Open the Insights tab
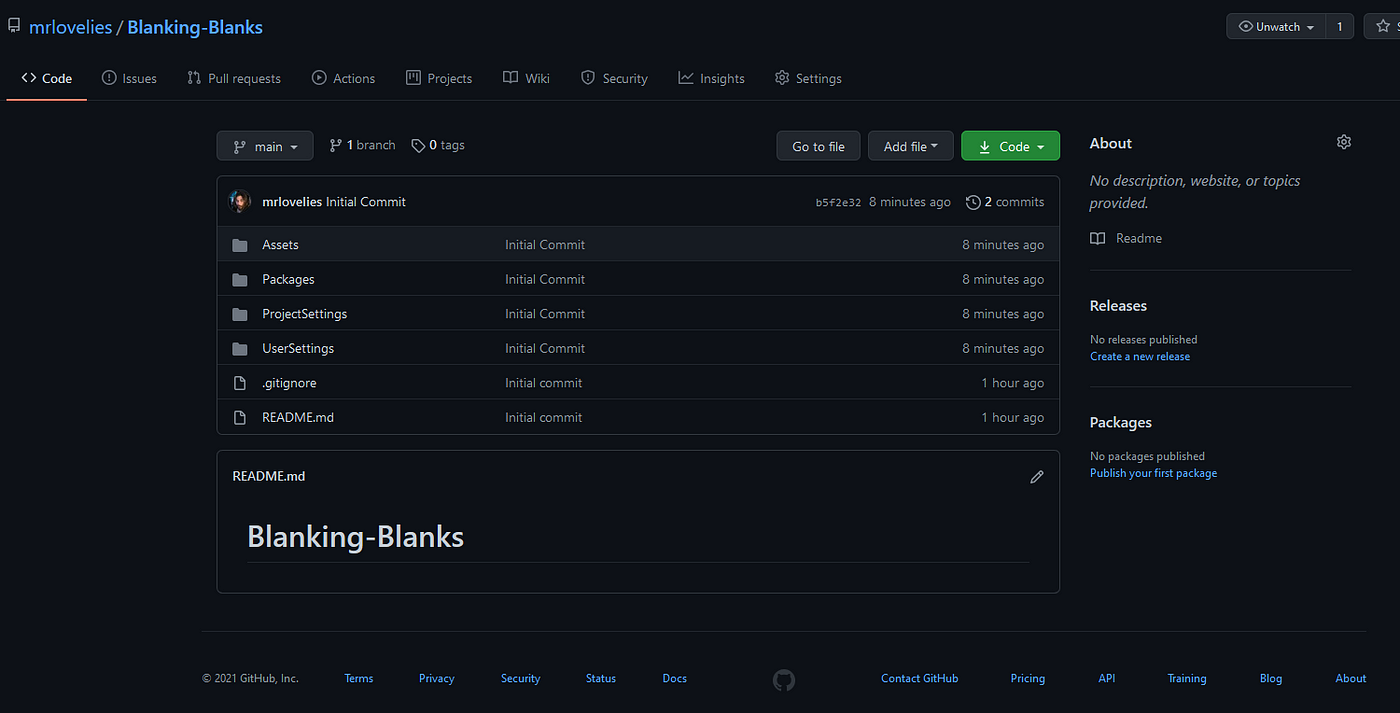The image size is (1400, 713). click(x=711, y=78)
